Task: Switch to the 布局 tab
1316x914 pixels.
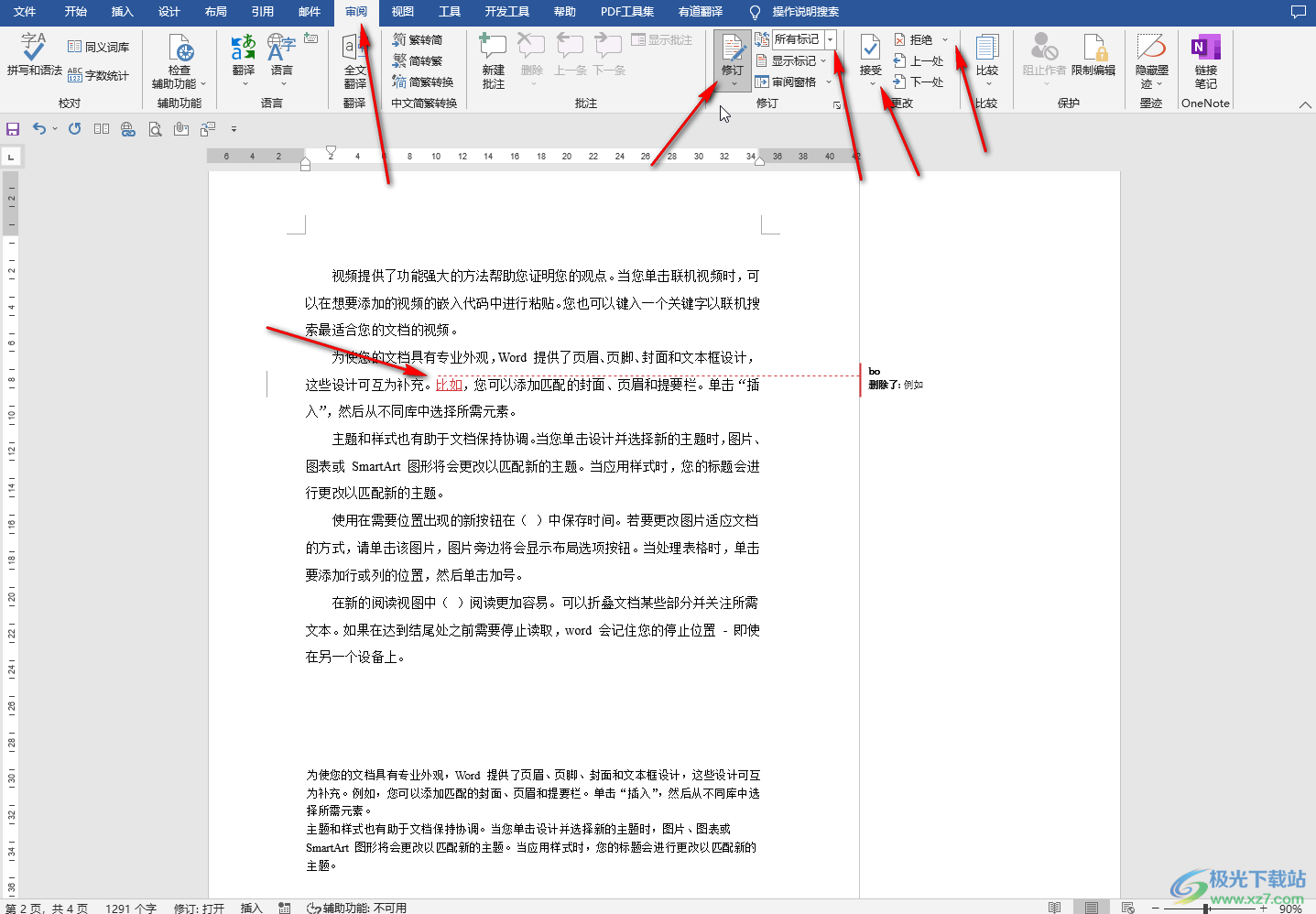Action: 216,12
